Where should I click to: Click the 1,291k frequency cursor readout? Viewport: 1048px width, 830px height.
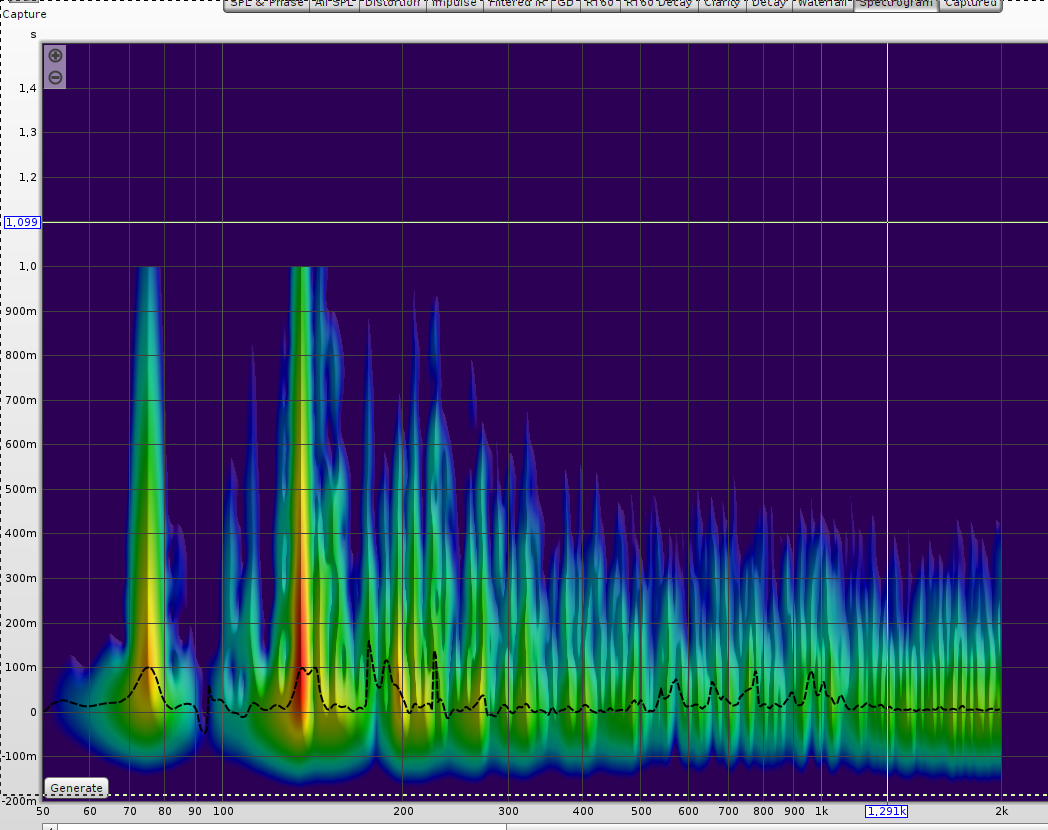click(x=887, y=811)
